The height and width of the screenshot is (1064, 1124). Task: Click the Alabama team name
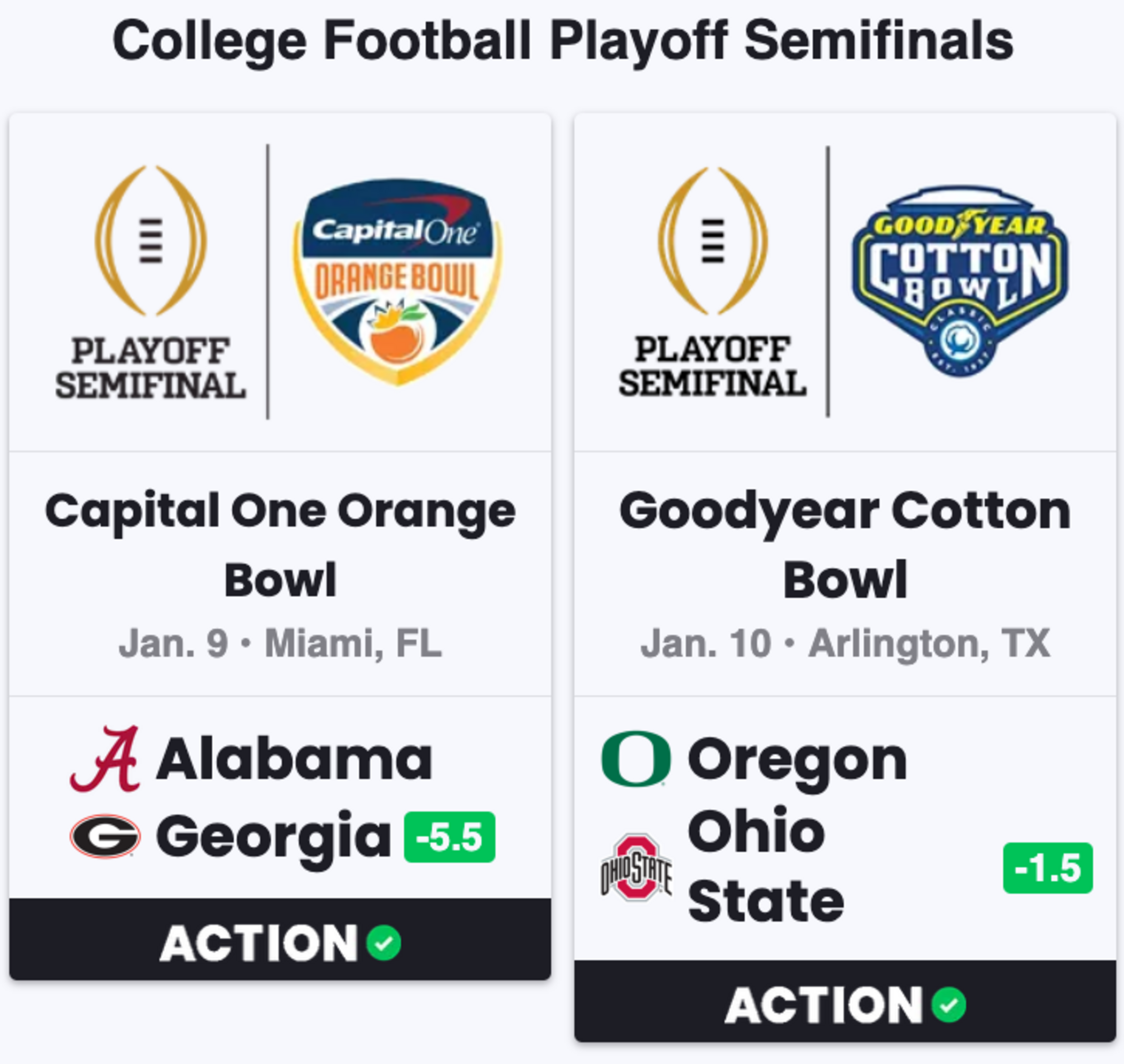294,759
